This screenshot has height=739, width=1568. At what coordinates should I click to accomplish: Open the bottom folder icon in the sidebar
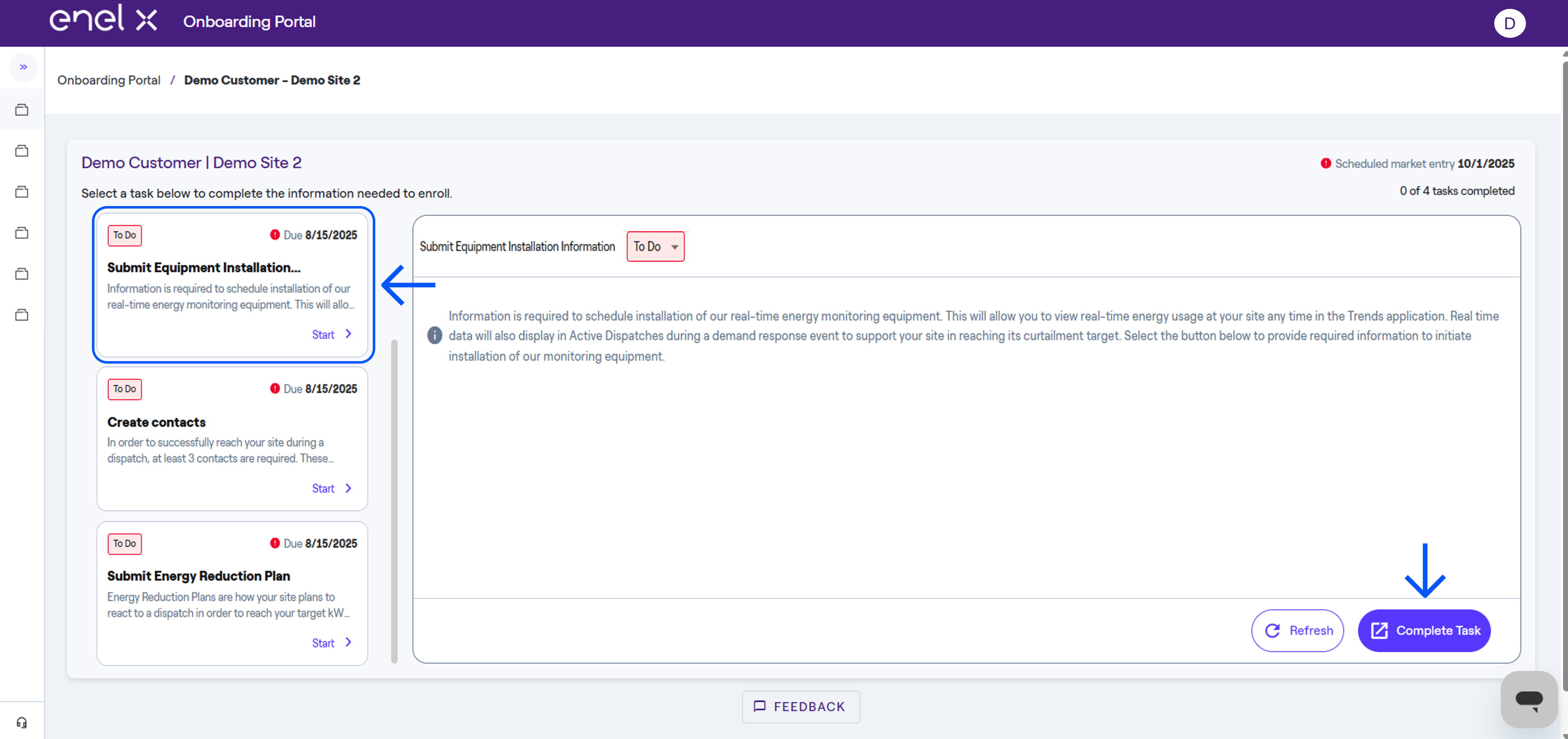[x=22, y=314]
